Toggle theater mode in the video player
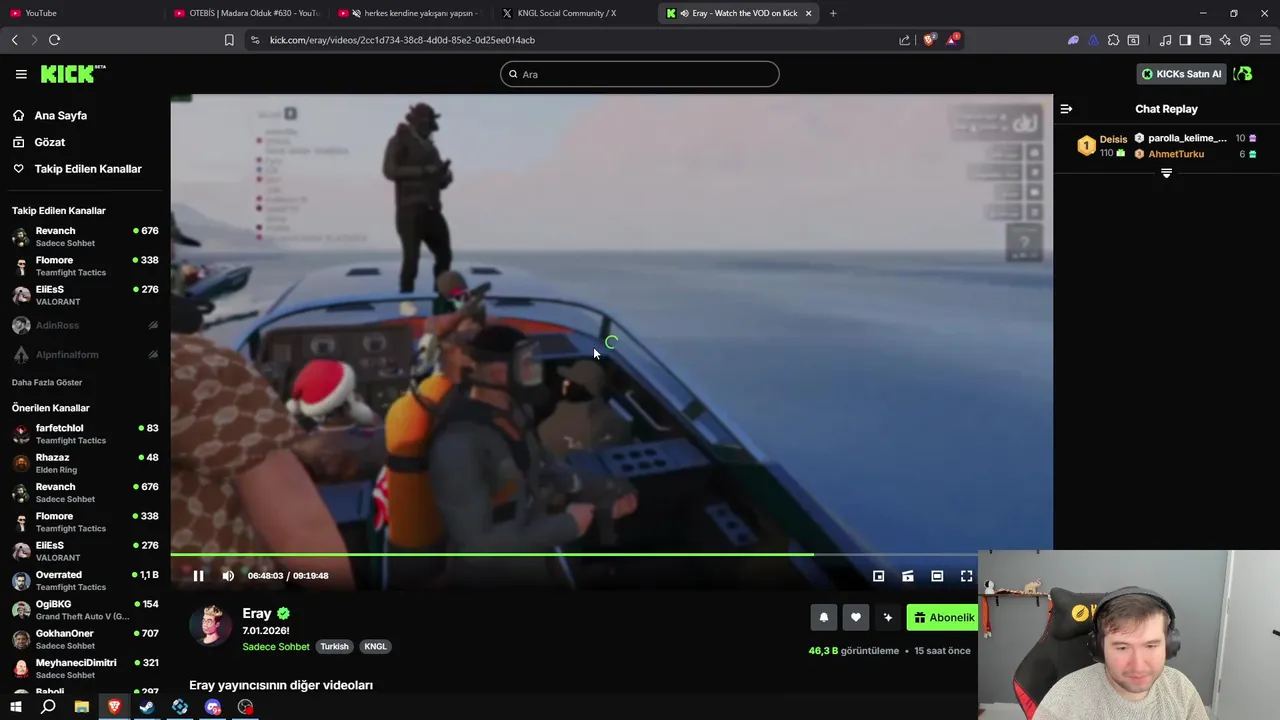 coord(937,576)
